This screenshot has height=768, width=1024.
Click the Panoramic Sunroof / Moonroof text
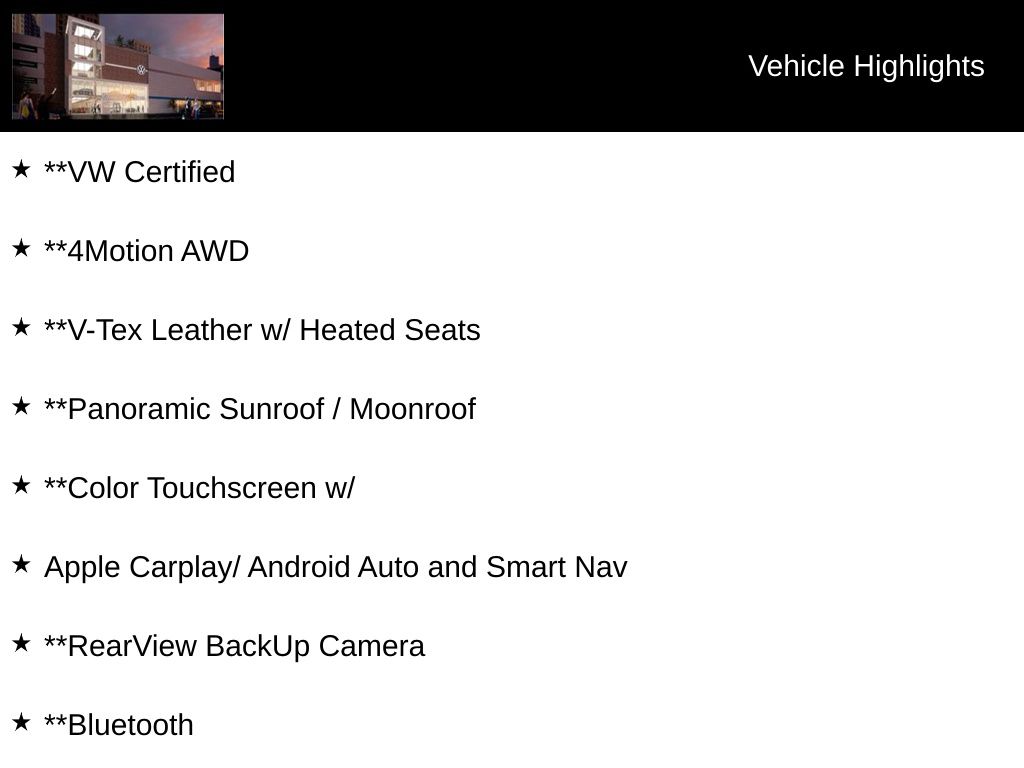260,409
